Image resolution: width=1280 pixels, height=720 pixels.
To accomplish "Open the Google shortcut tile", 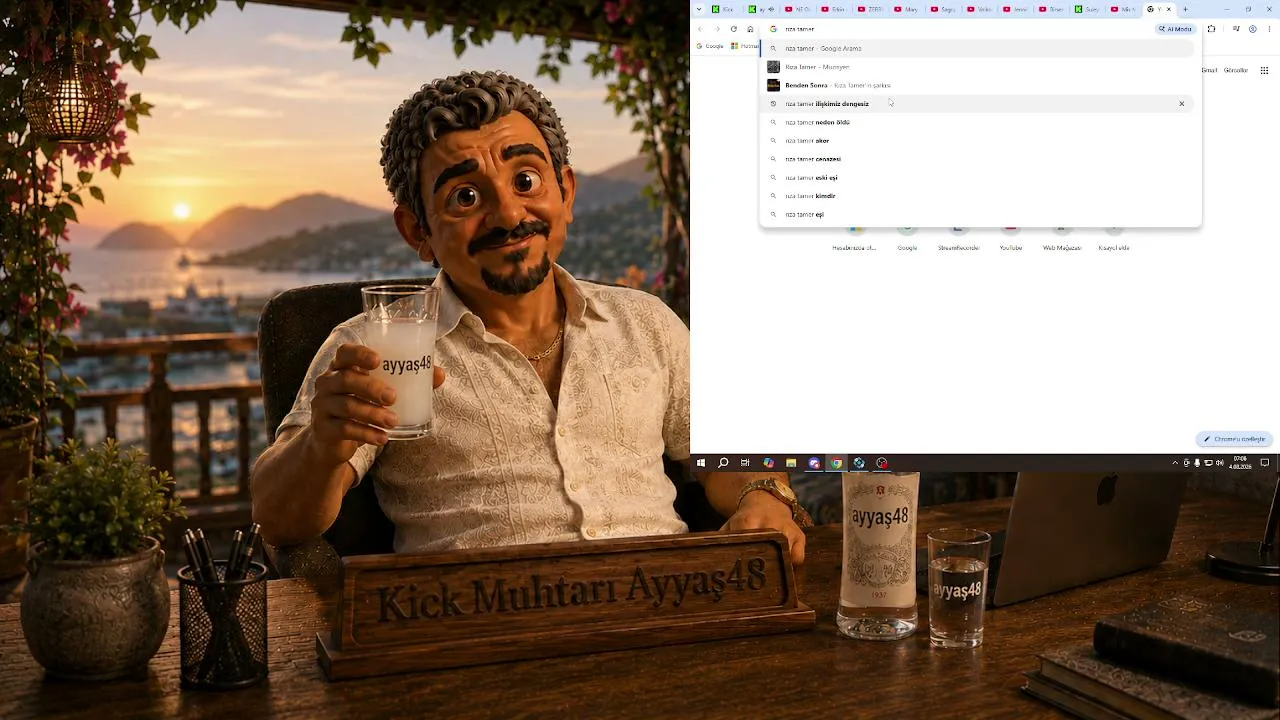I will coord(907,240).
